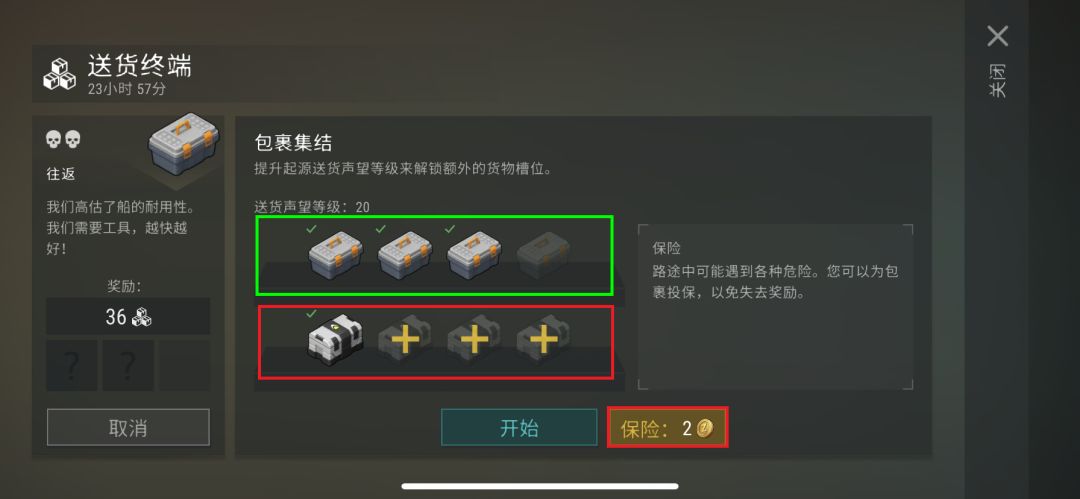
Task: Click the 开始 start button
Action: [x=519, y=427]
